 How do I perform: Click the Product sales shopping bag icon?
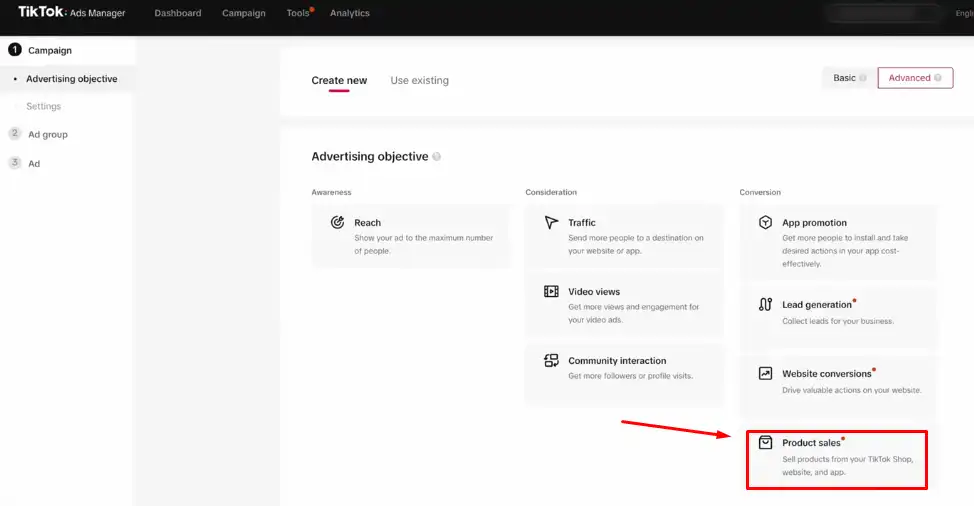(x=765, y=442)
